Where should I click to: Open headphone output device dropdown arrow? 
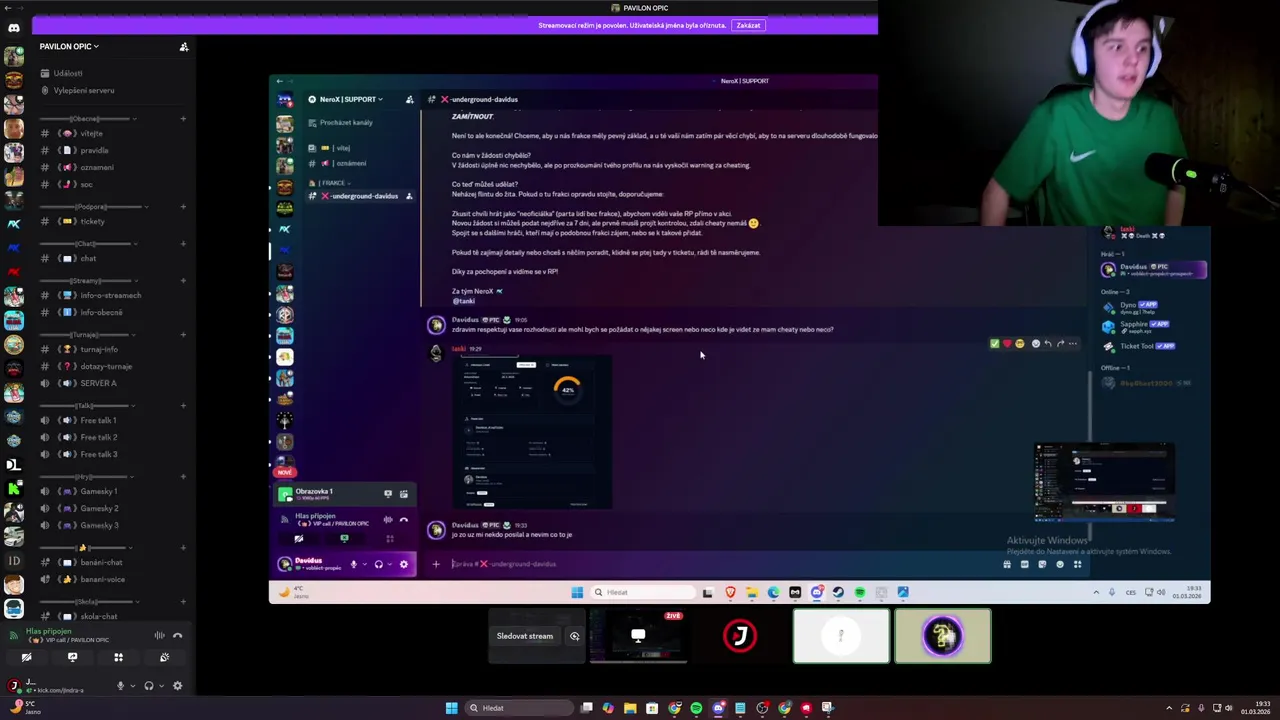(161, 686)
